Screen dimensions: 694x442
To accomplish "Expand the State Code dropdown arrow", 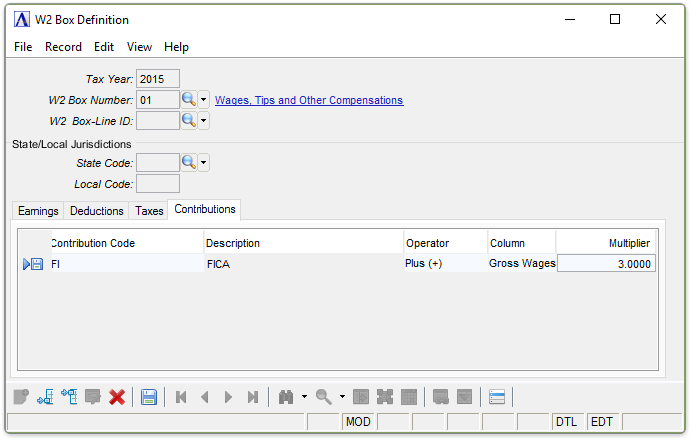I will point(203,162).
